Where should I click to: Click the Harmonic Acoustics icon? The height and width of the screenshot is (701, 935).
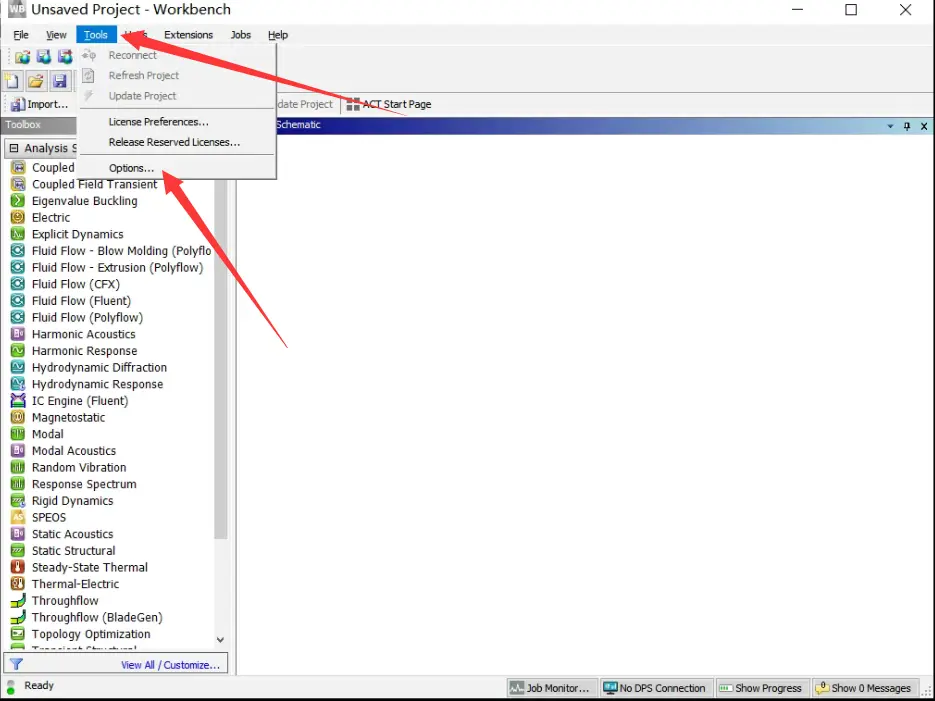click(18, 334)
